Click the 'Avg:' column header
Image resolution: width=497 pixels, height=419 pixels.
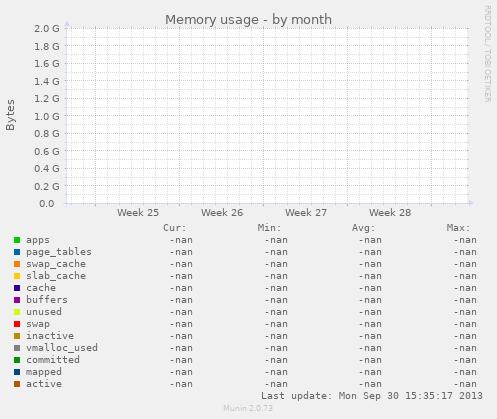(364, 228)
